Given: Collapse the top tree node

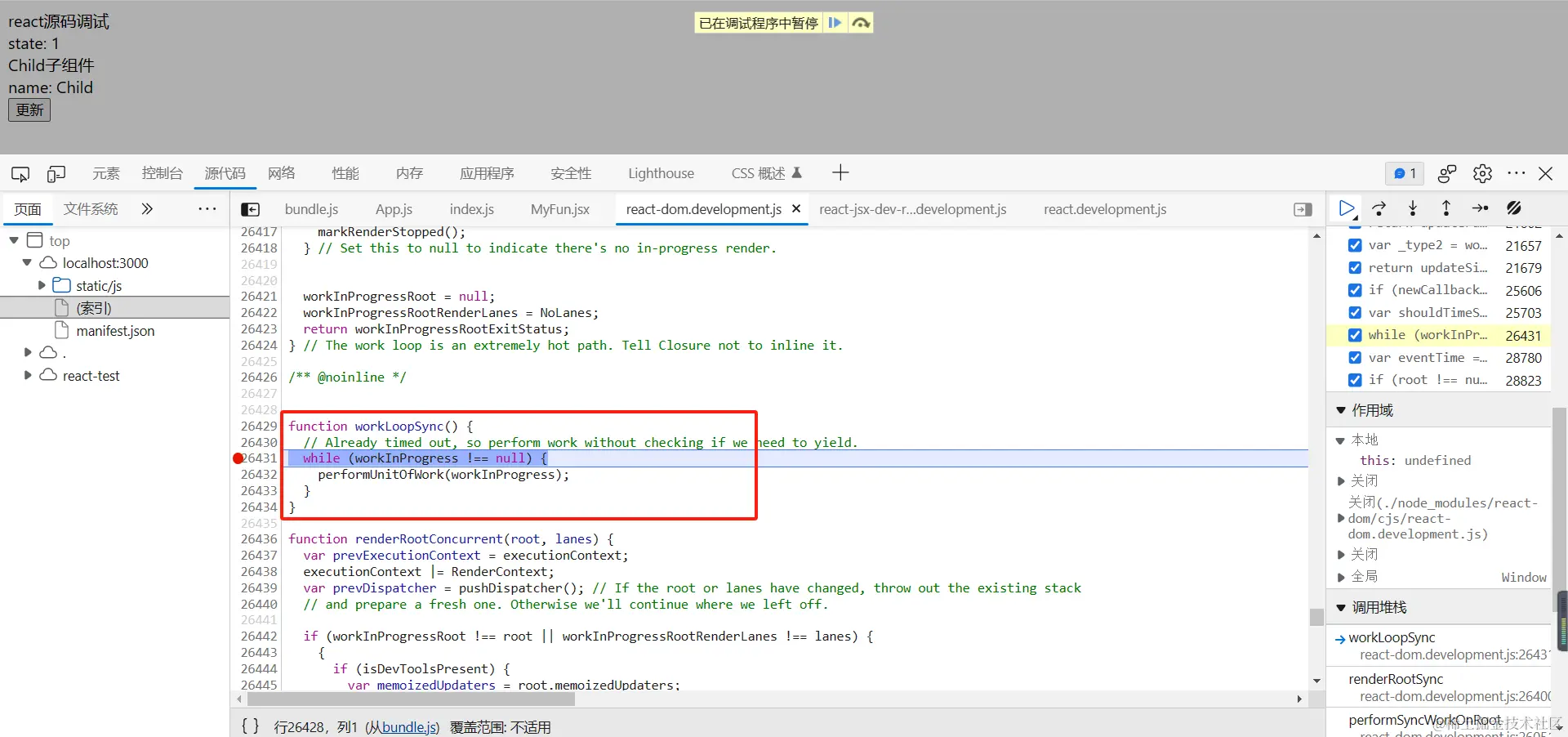Looking at the screenshot, I should (x=14, y=240).
